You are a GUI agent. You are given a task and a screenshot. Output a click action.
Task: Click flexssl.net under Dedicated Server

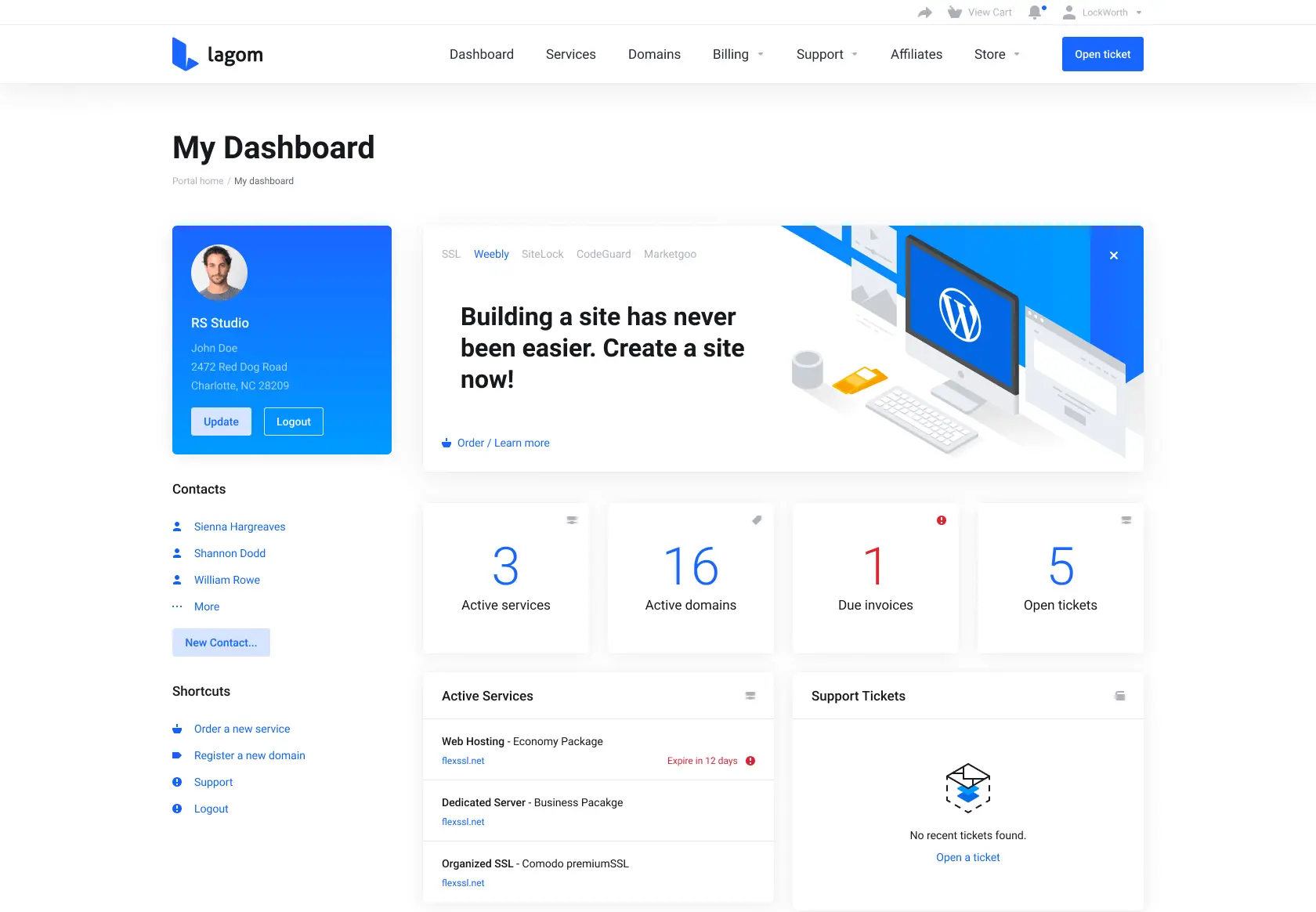[x=463, y=822]
